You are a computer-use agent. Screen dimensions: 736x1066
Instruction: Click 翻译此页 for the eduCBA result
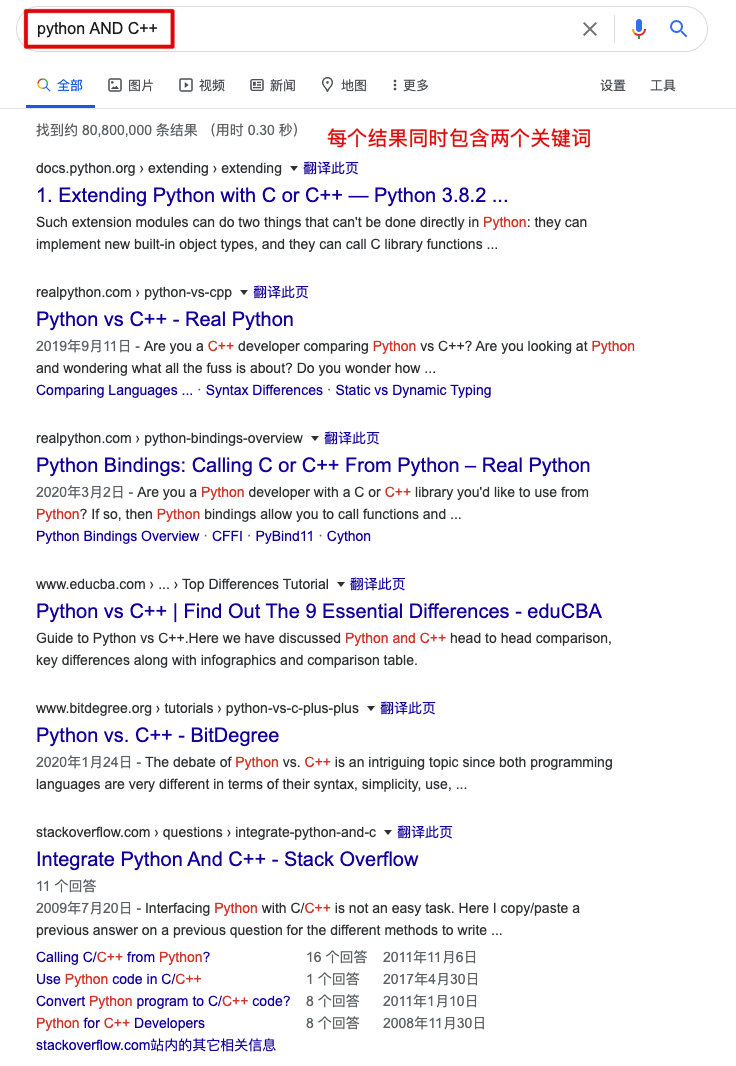pyautogui.click(x=378, y=584)
